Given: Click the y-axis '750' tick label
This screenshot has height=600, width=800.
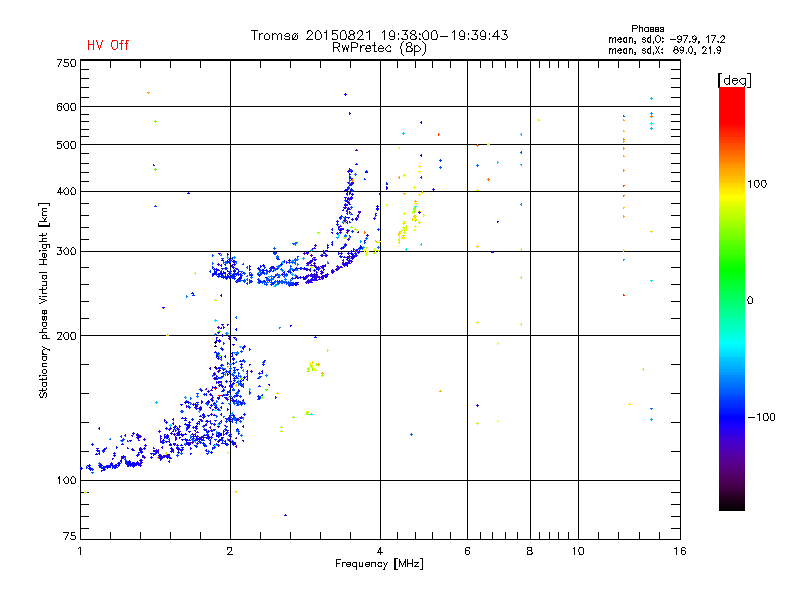Looking at the screenshot, I should (x=66, y=64).
